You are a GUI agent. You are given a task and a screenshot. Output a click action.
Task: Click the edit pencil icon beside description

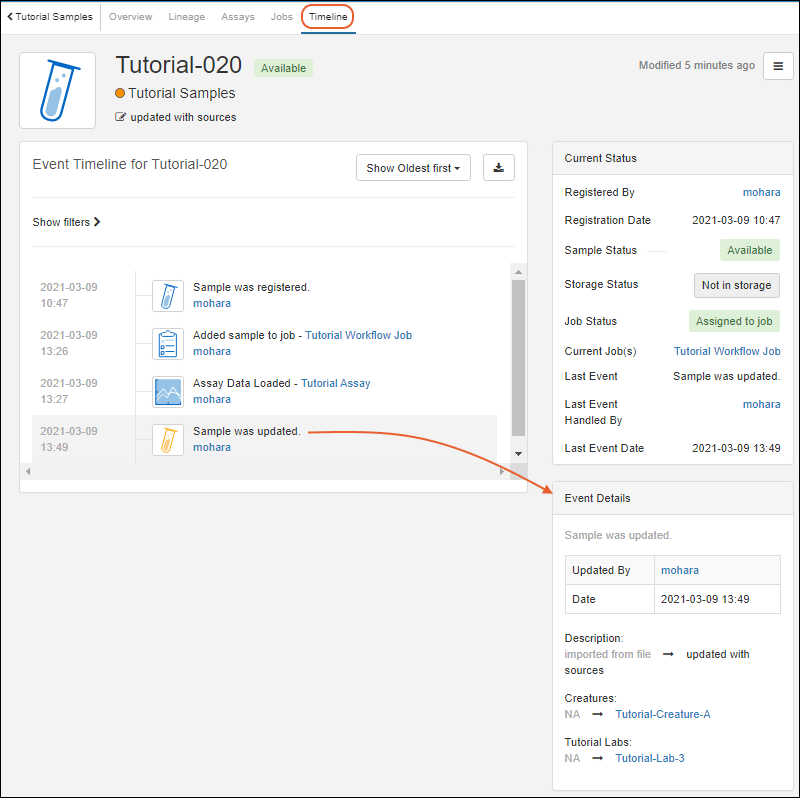pyautogui.click(x=121, y=117)
